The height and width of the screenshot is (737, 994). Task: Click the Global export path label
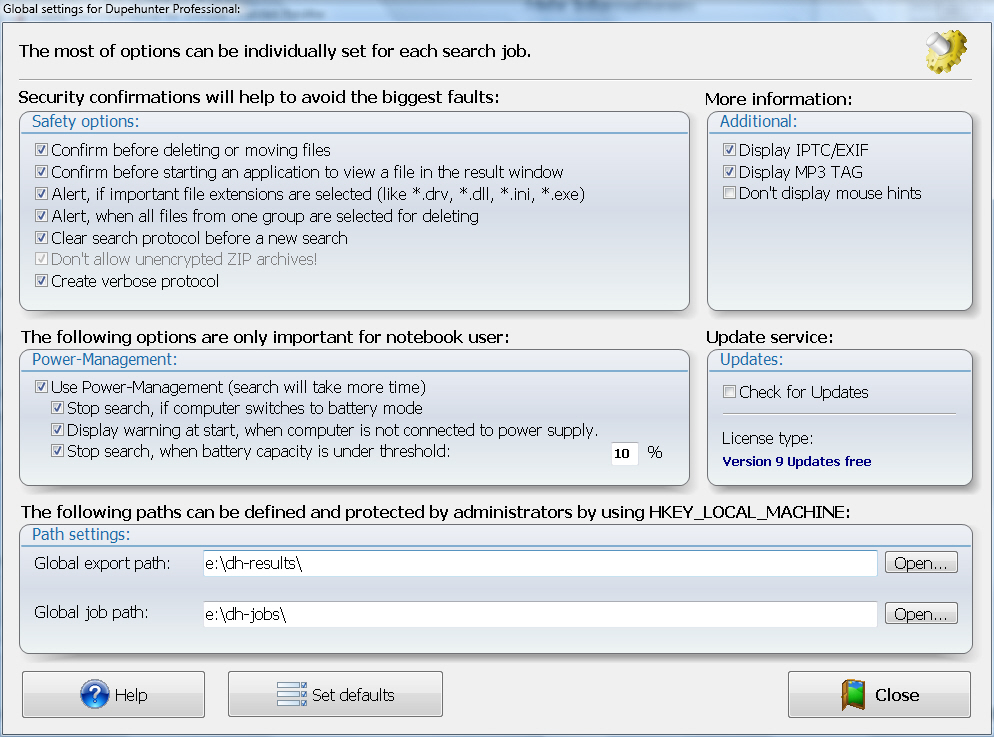point(102,563)
